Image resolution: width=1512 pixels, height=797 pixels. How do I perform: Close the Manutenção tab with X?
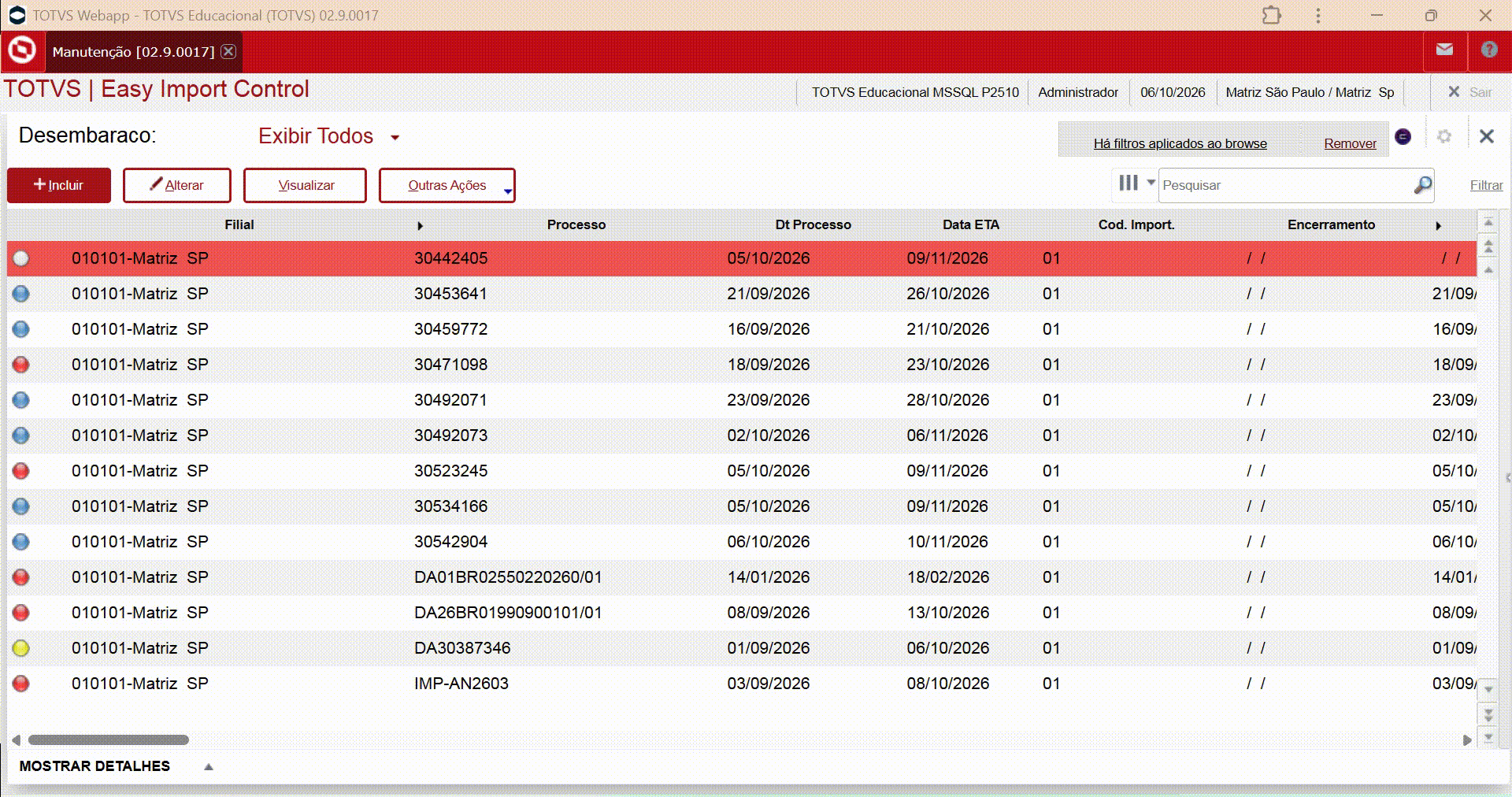228,51
